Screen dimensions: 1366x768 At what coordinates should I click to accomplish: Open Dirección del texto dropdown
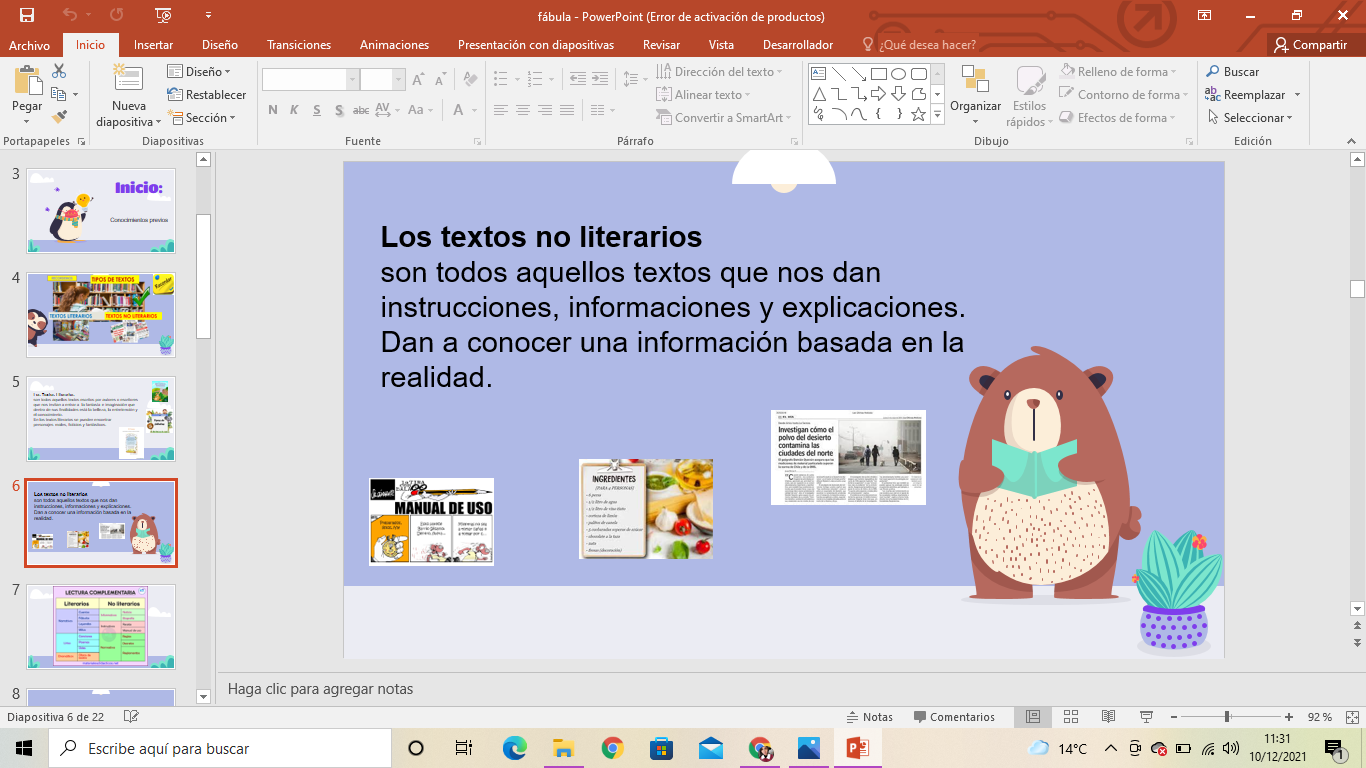(x=720, y=72)
